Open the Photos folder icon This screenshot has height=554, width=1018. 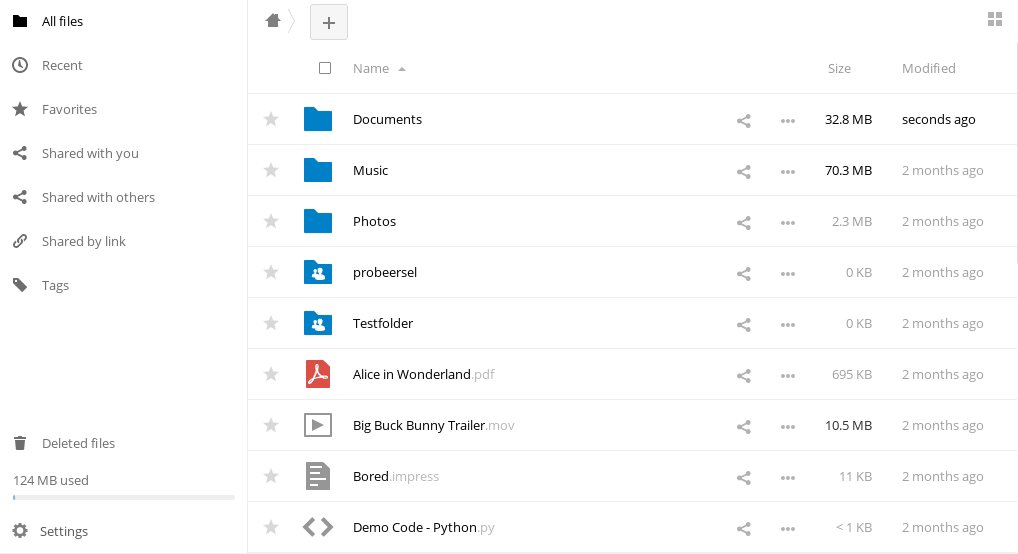pyautogui.click(x=318, y=221)
